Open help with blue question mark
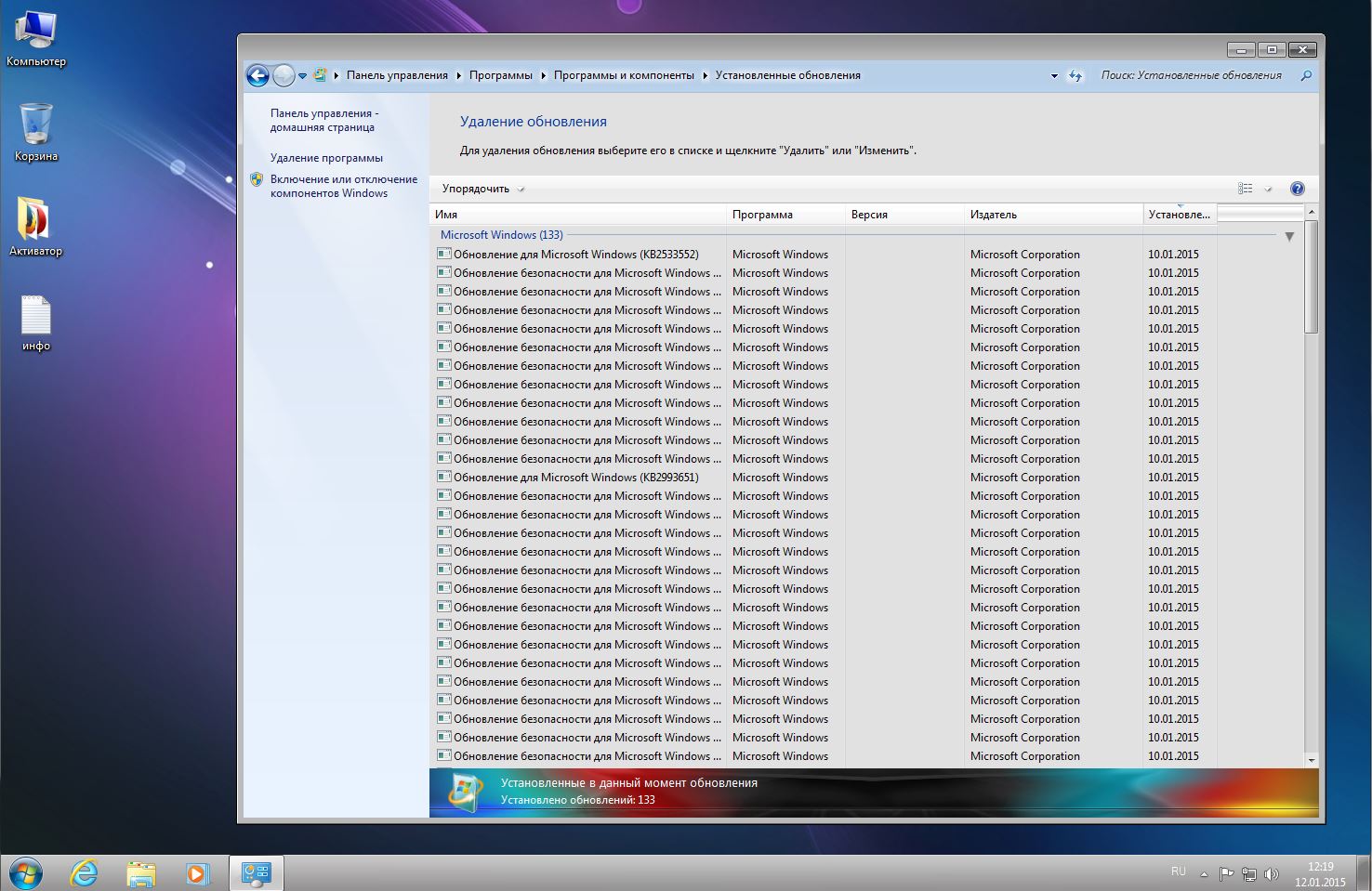 [x=1298, y=189]
